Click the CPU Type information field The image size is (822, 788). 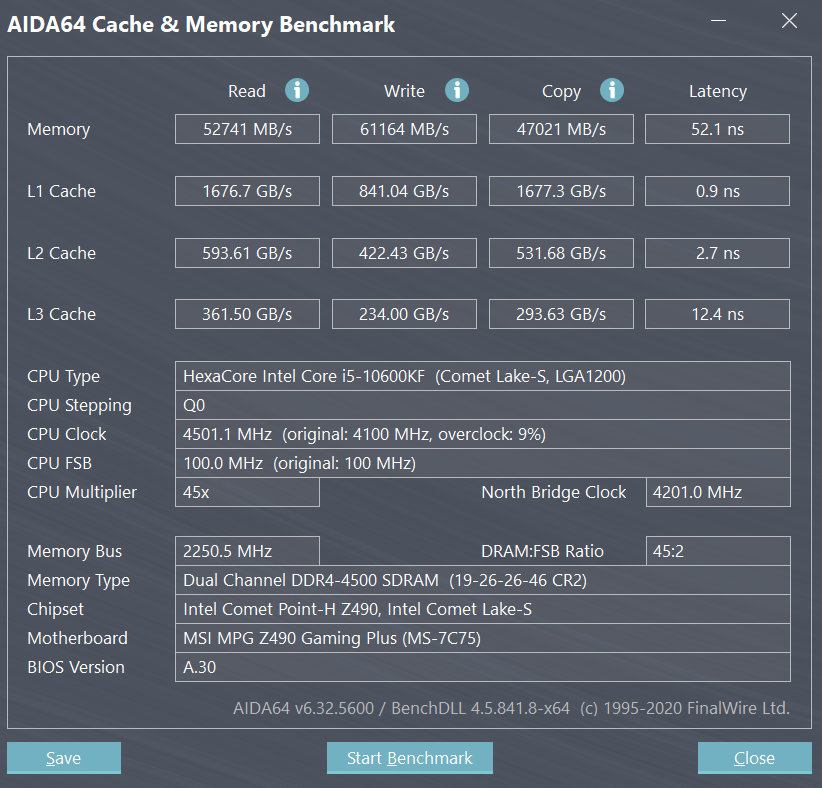pos(483,376)
